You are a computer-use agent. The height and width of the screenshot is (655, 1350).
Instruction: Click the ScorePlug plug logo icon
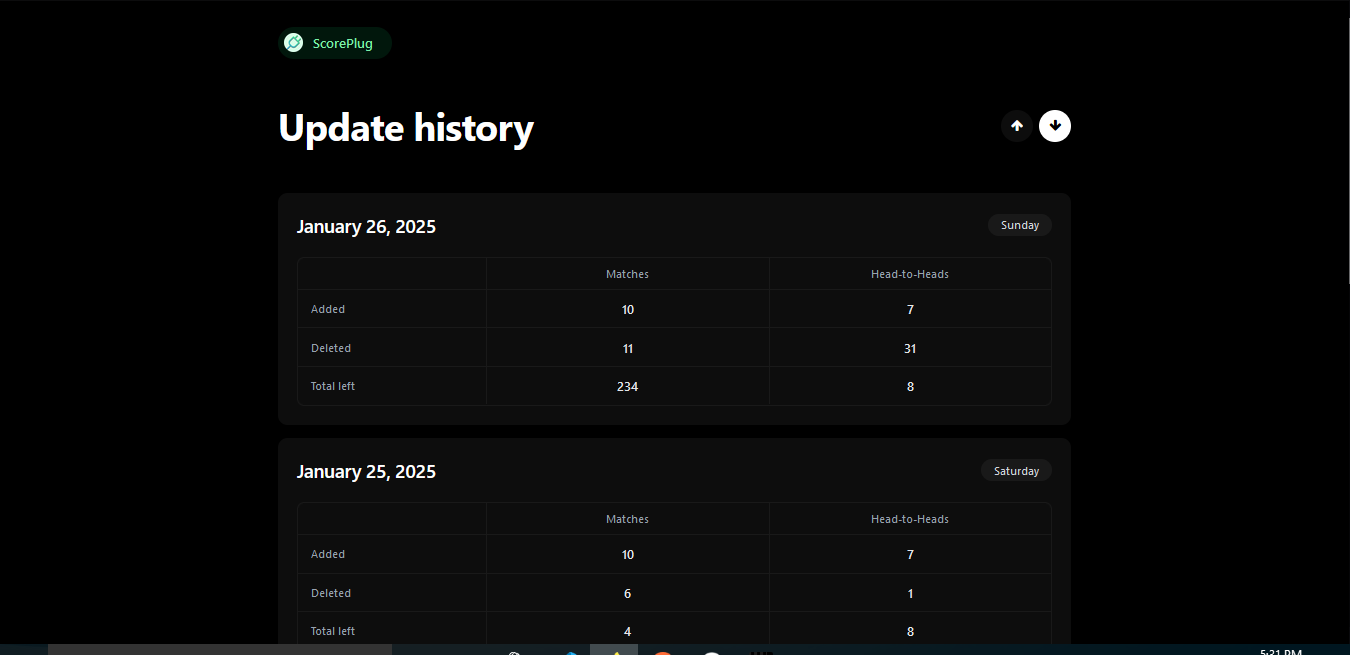(294, 42)
